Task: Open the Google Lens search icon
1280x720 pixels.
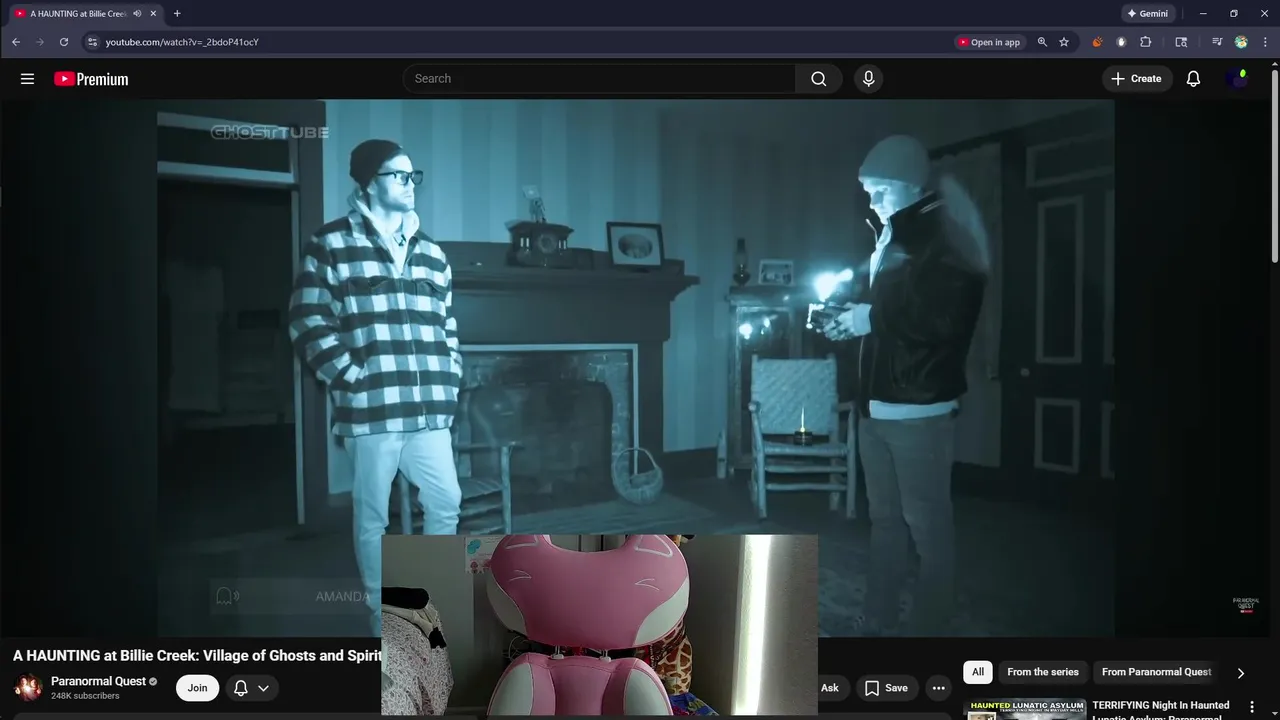Action: pos(1181,42)
